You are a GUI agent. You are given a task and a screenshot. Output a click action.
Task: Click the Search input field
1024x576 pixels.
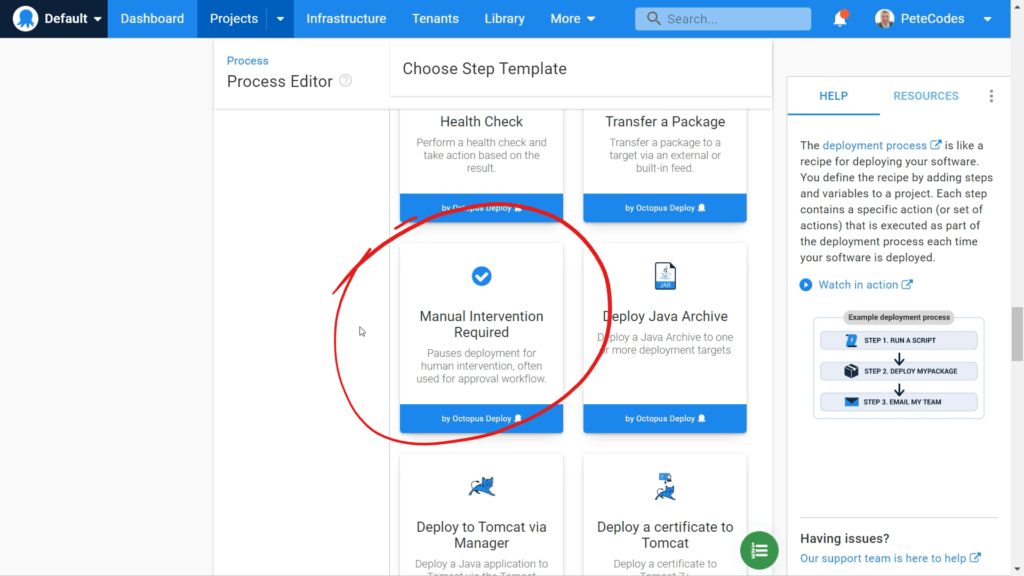[723, 19]
